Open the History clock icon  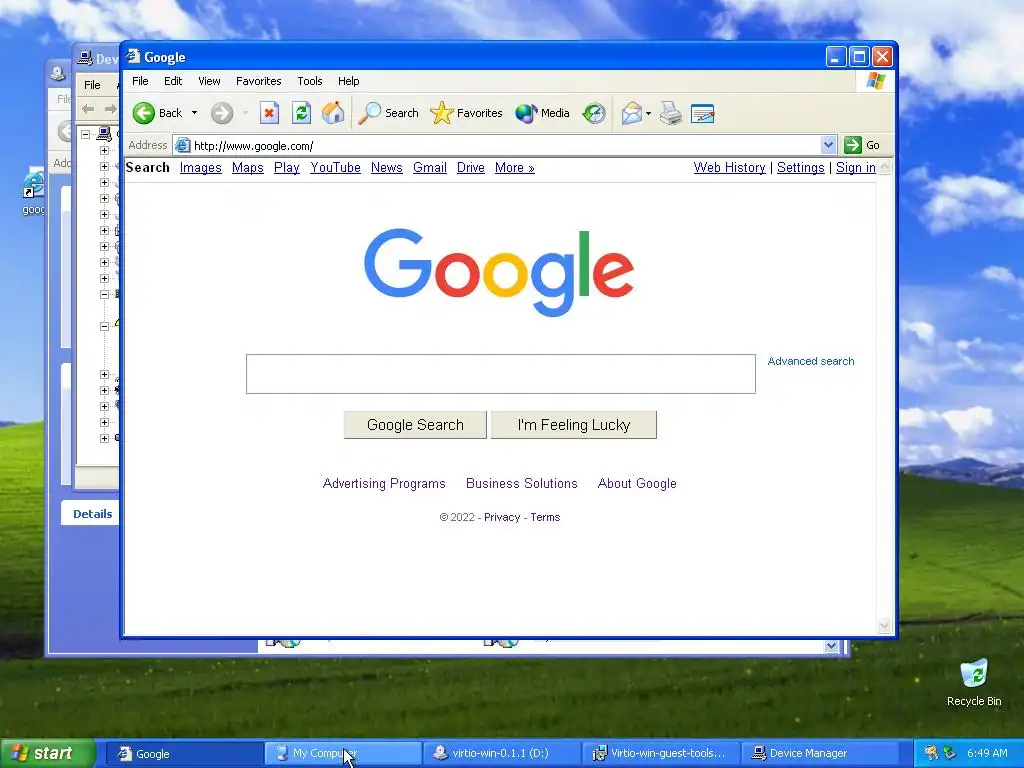click(x=594, y=113)
